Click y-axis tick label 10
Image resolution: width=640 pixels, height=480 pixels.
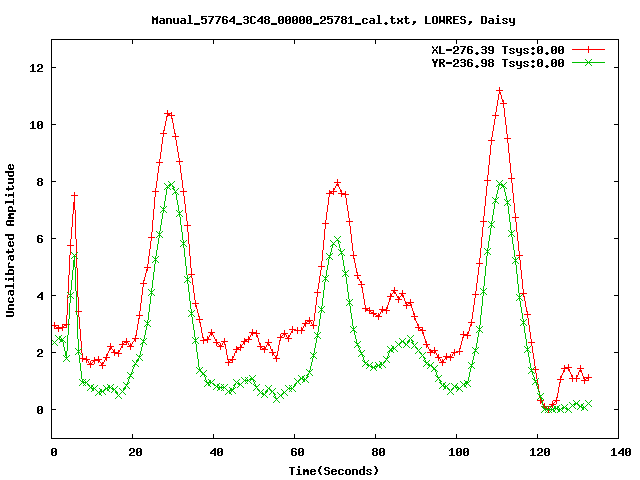[36, 125]
